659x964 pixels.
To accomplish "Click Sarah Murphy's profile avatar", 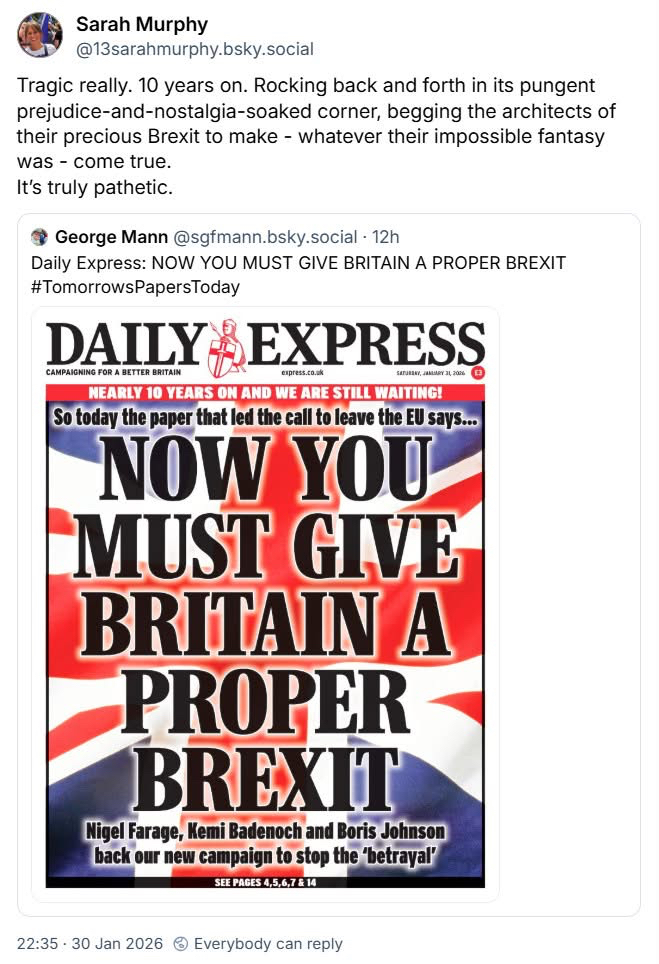I will tap(40, 34).
